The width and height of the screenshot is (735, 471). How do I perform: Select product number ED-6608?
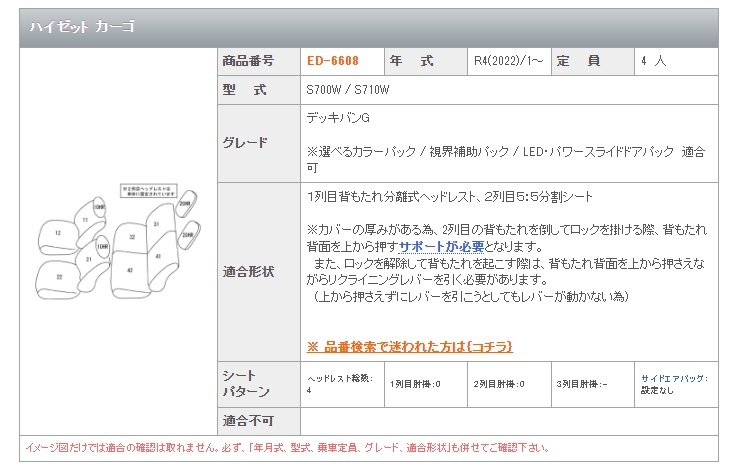[x=333, y=61]
